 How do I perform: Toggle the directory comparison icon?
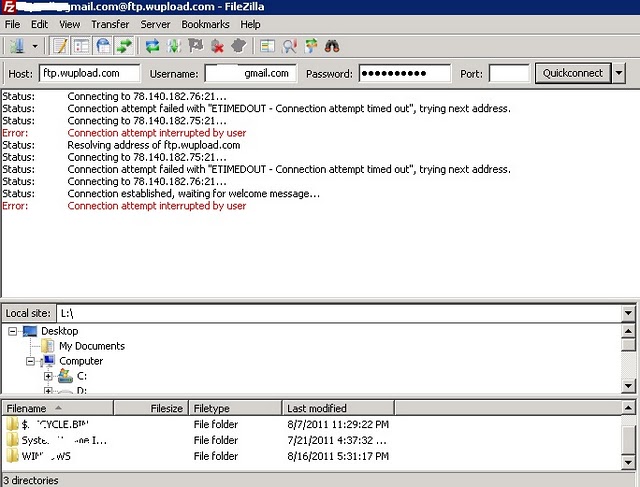[288, 46]
